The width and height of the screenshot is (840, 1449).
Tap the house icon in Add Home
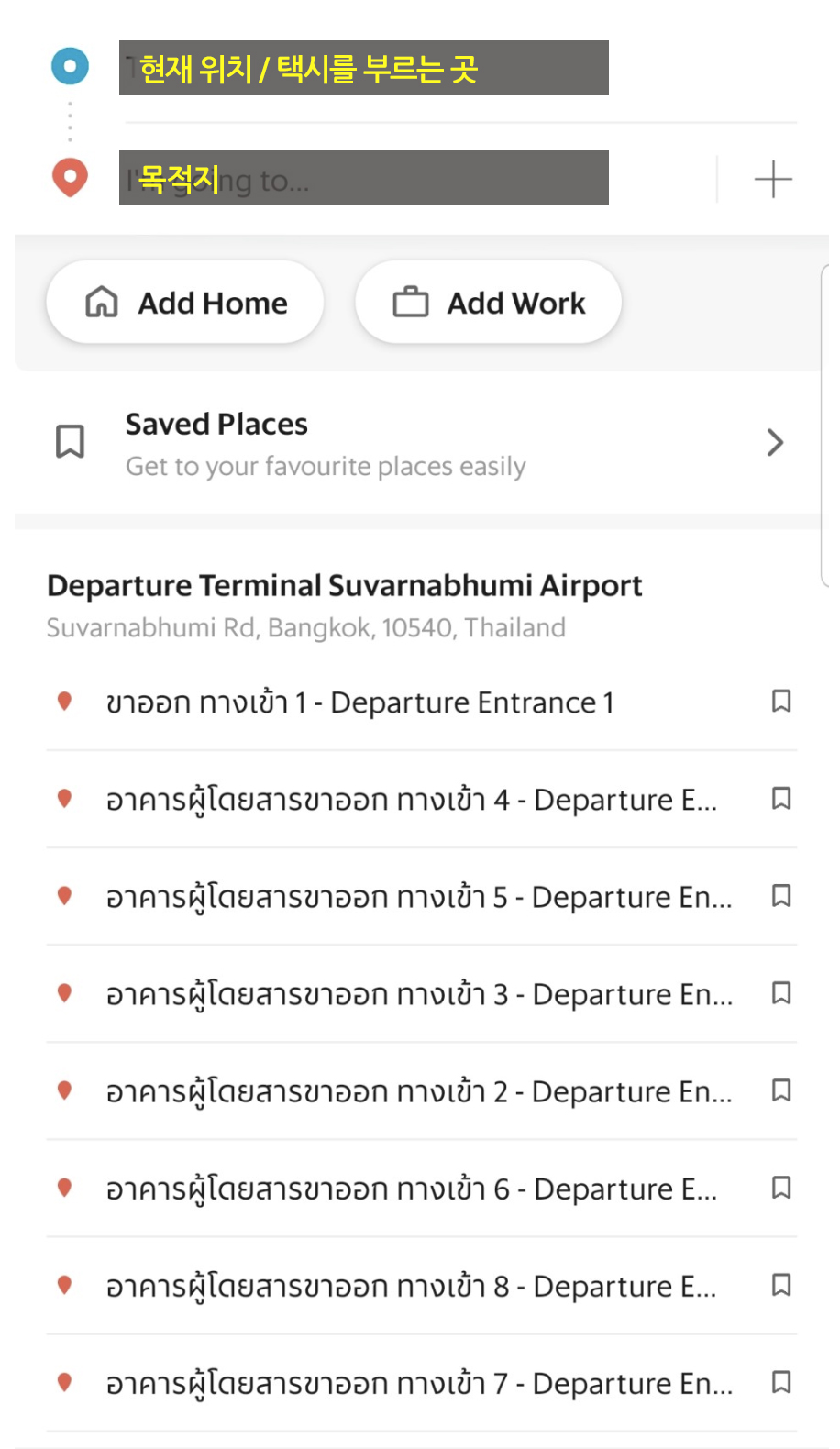(102, 302)
